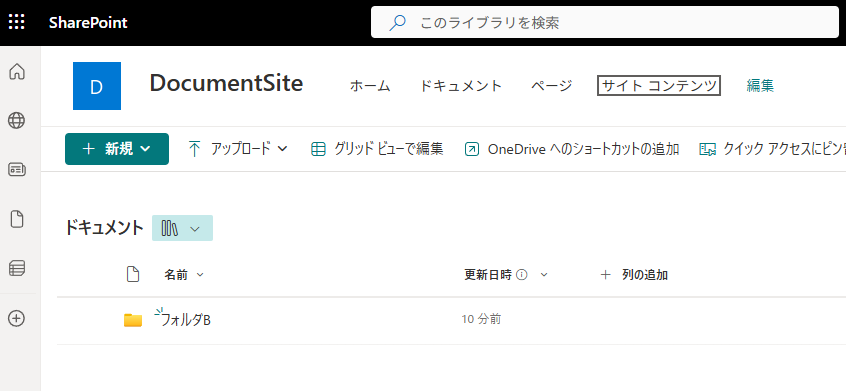The width and height of the screenshot is (846, 391).
Task: Open the 名前 column header dropdown
Action: click(x=184, y=275)
